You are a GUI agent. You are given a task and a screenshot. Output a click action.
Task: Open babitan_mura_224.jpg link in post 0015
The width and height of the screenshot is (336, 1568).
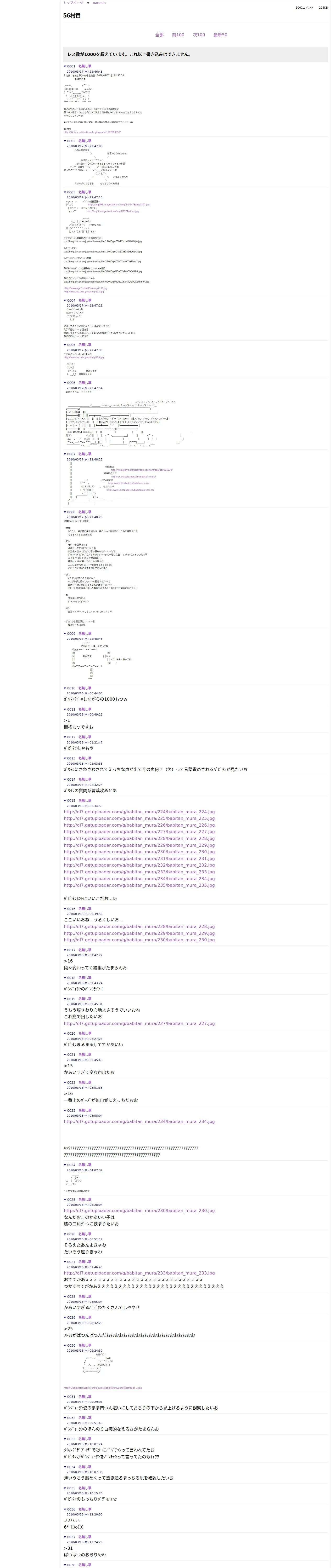tap(139, 812)
